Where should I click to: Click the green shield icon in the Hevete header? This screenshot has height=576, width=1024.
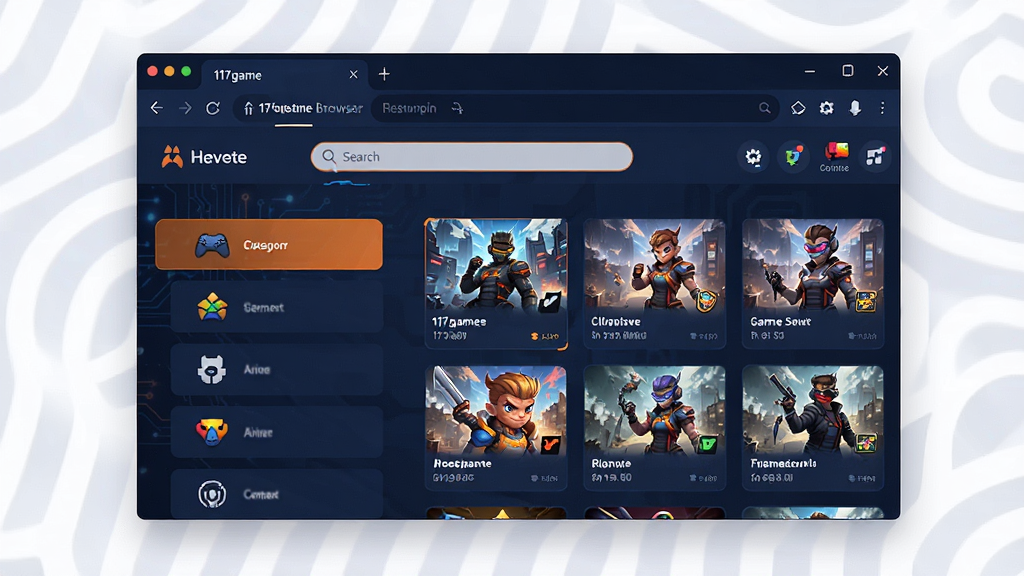793,157
